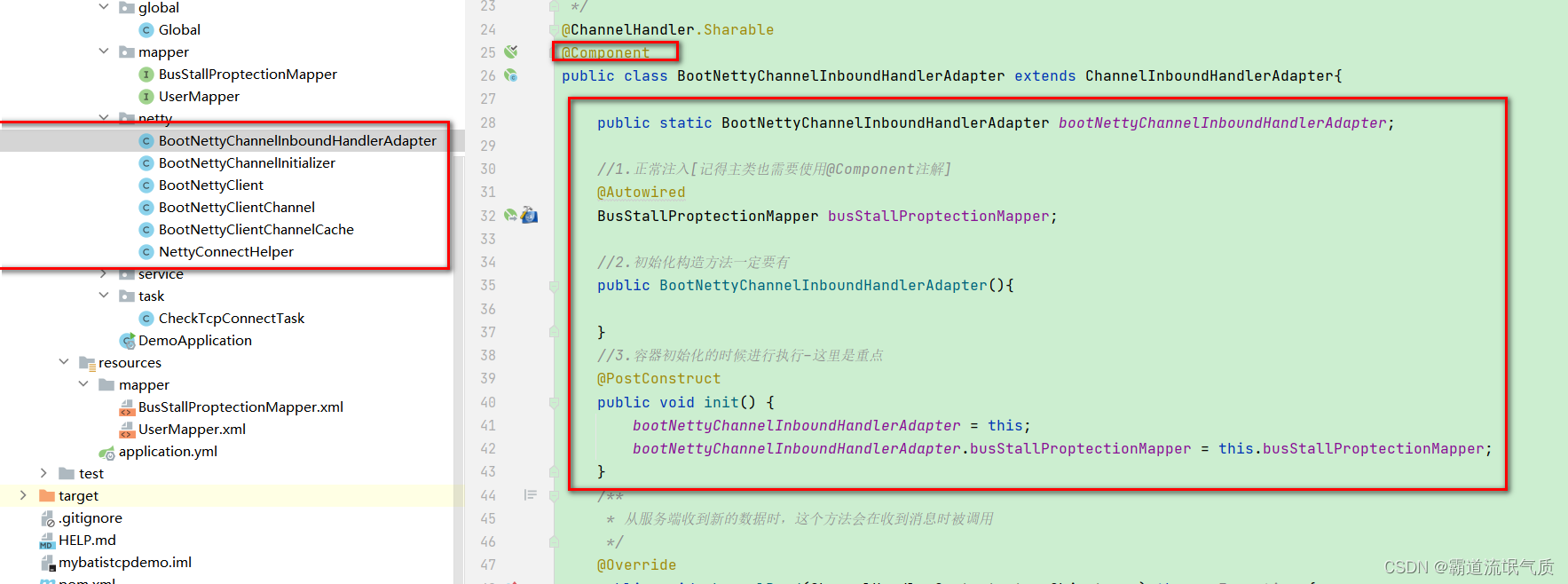Open the Global class file

pyautogui.click(x=179, y=30)
